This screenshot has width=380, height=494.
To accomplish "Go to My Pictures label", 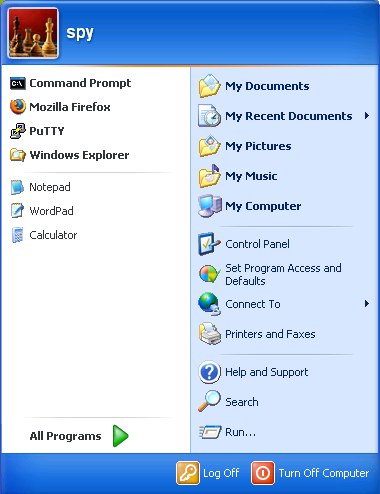I will (x=258, y=146).
